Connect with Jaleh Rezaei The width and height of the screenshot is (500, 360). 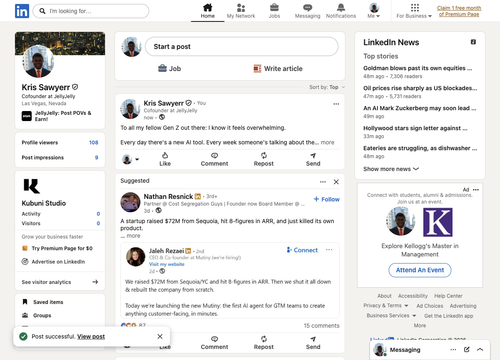pyautogui.click(x=302, y=250)
